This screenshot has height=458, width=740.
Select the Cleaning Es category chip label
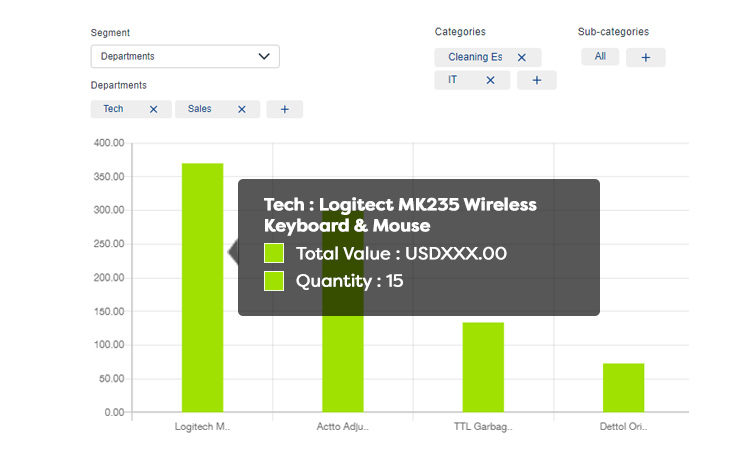(x=475, y=57)
